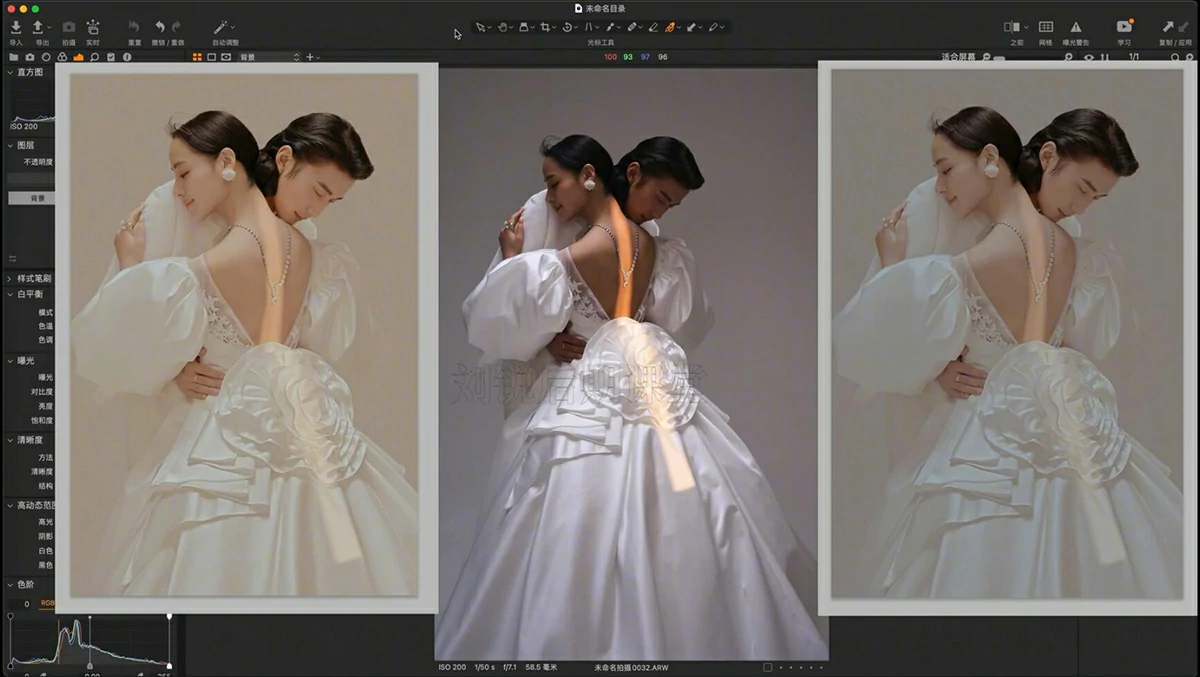The width and height of the screenshot is (1200, 677).
Task: Click the Redo arrow icon
Action: pyautogui.click(x=177, y=27)
